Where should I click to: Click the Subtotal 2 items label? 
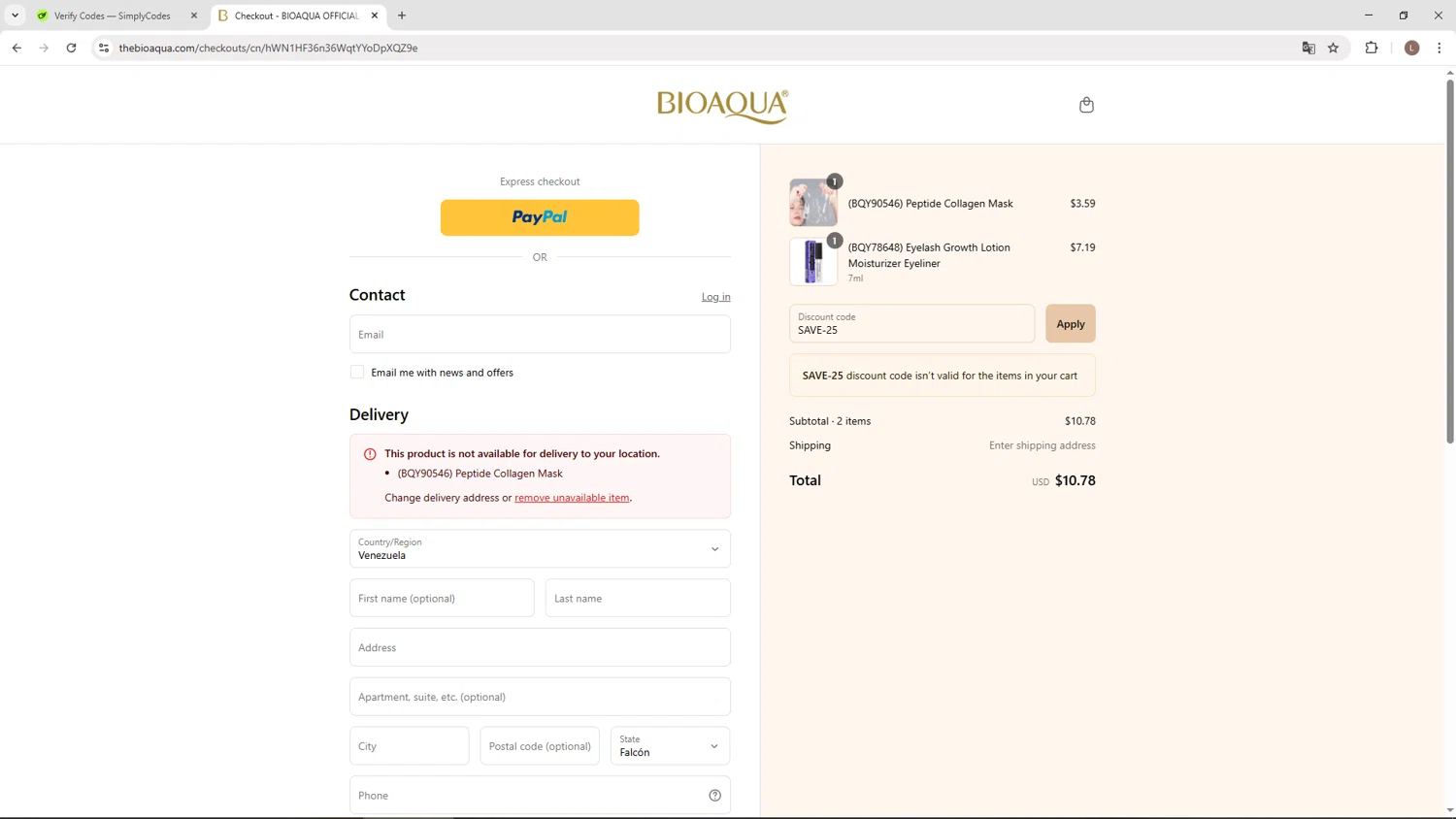(830, 421)
